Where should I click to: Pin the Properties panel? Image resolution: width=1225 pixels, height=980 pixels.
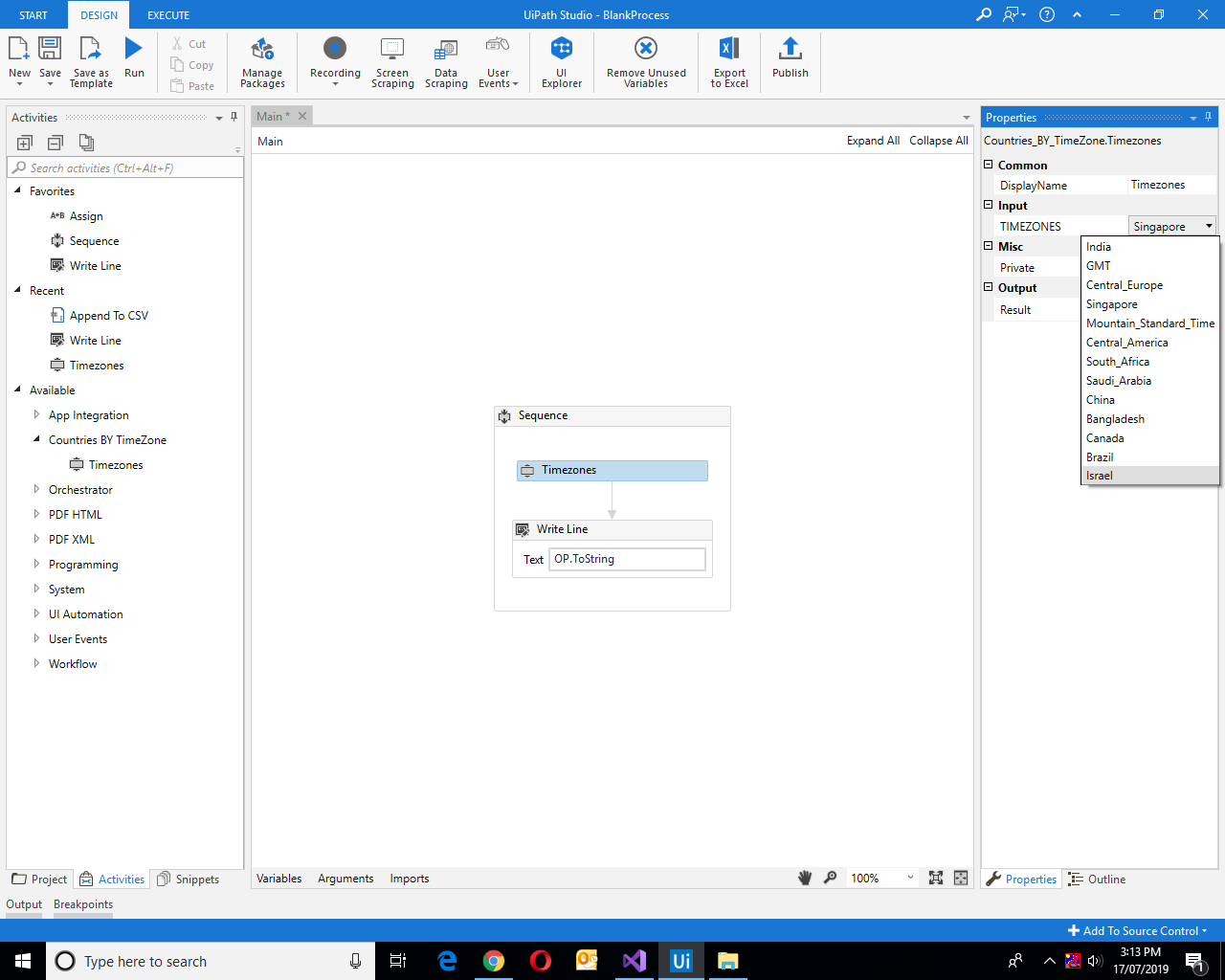[1208, 117]
